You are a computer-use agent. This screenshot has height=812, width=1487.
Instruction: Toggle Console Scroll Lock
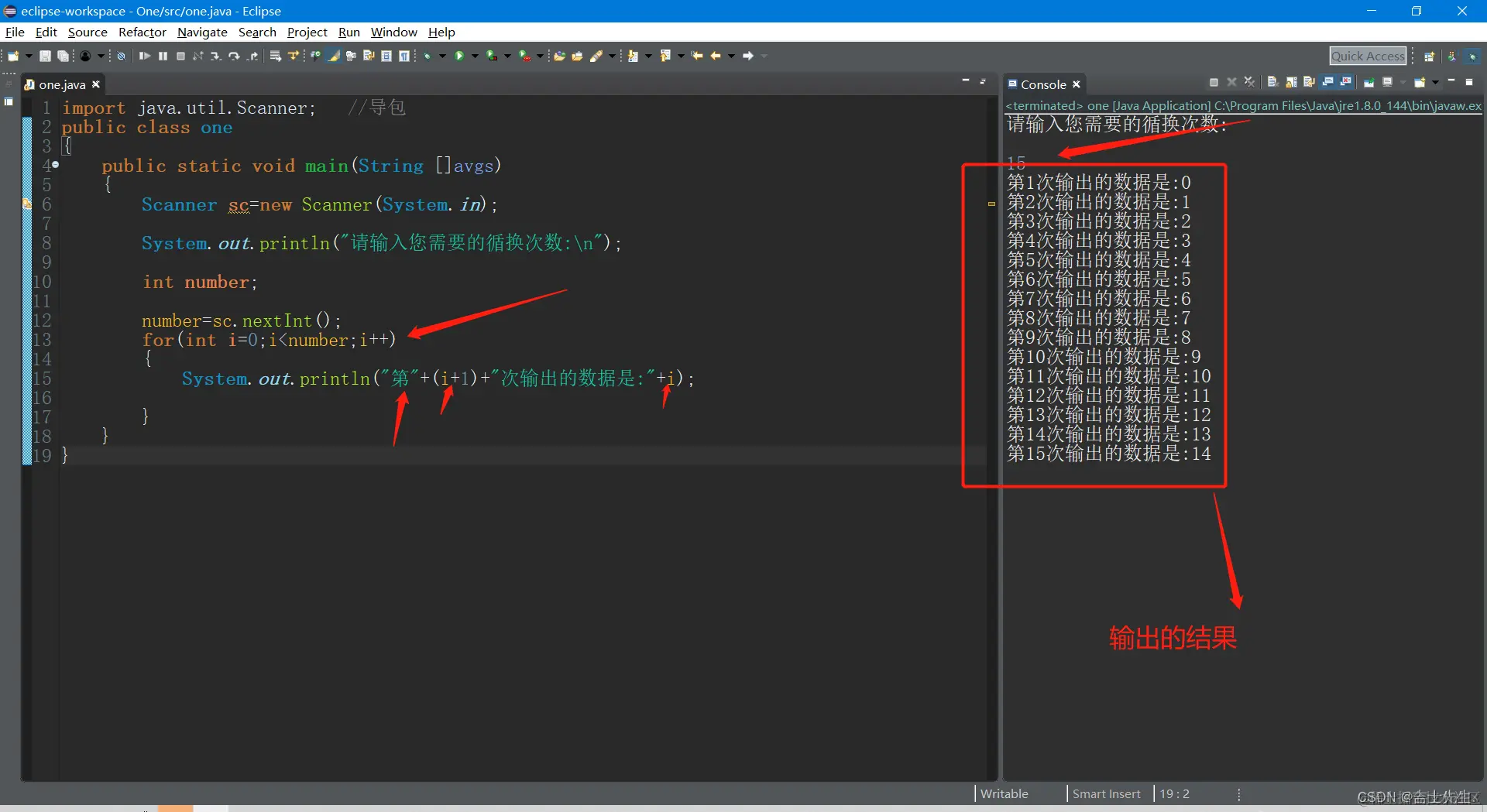[x=1291, y=82]
